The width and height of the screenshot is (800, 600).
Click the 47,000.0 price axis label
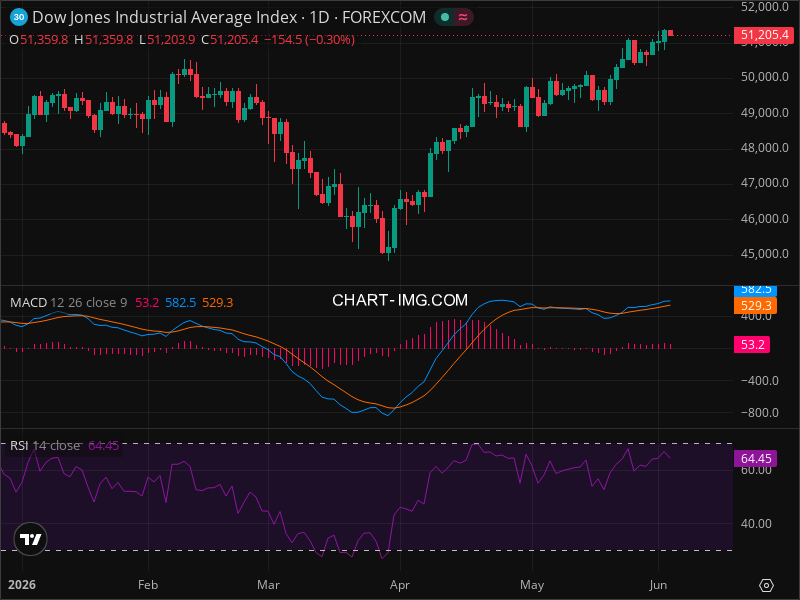pyautogui.click(x=764, y=183)
